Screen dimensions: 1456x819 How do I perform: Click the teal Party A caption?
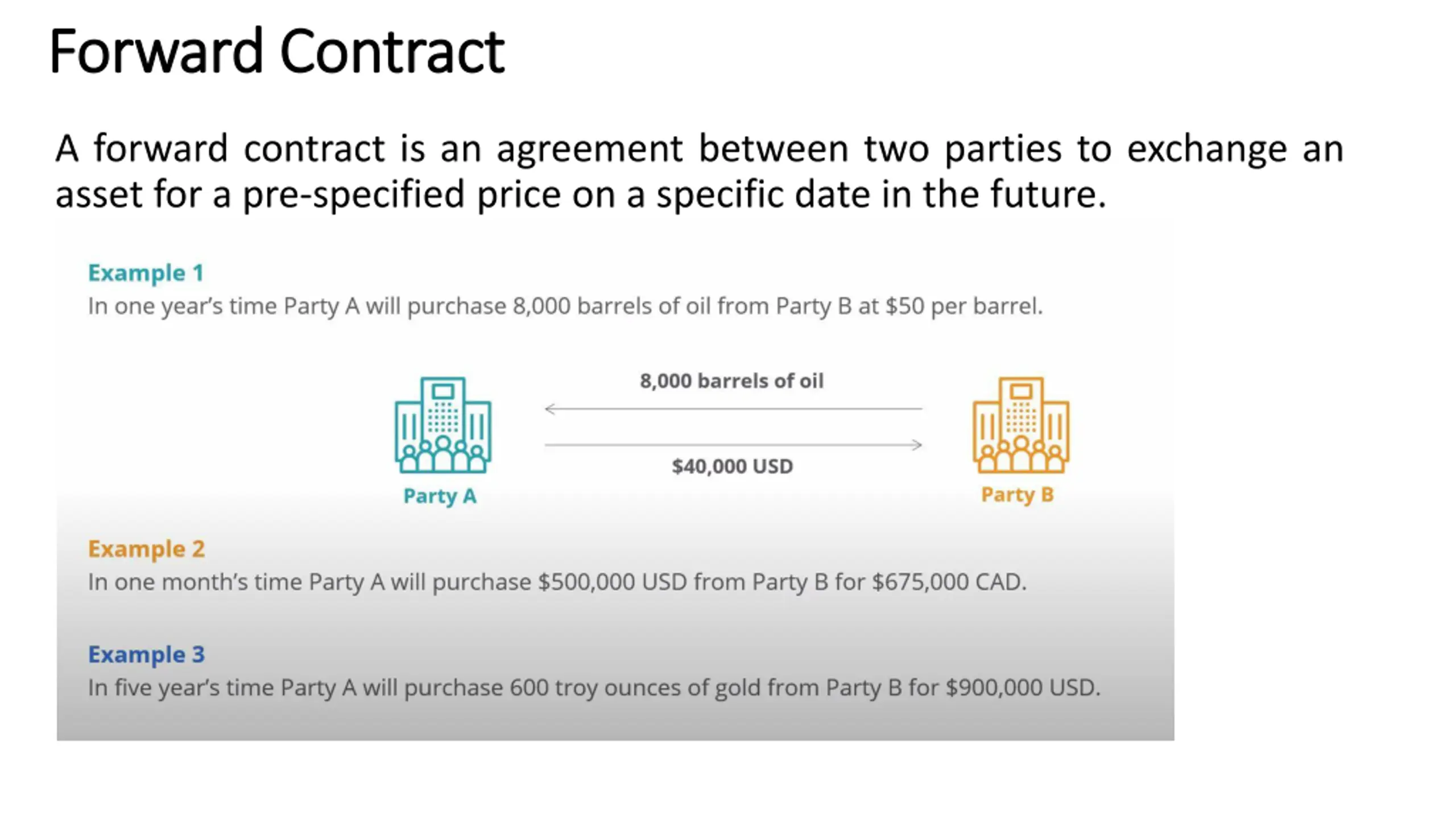coord(440,497)
